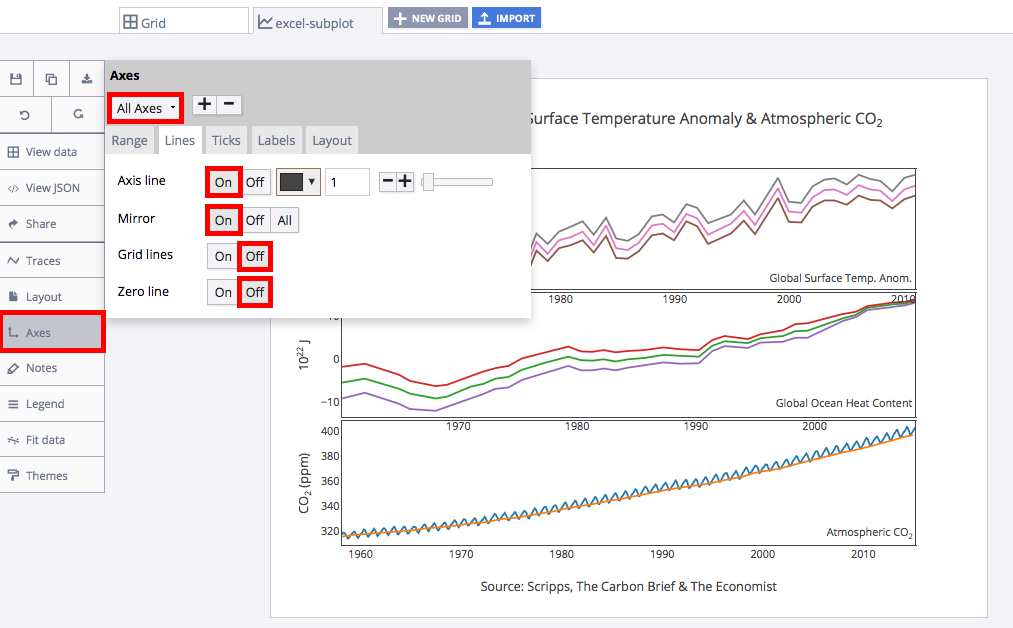Redo the last change

[x=78, y=115]
